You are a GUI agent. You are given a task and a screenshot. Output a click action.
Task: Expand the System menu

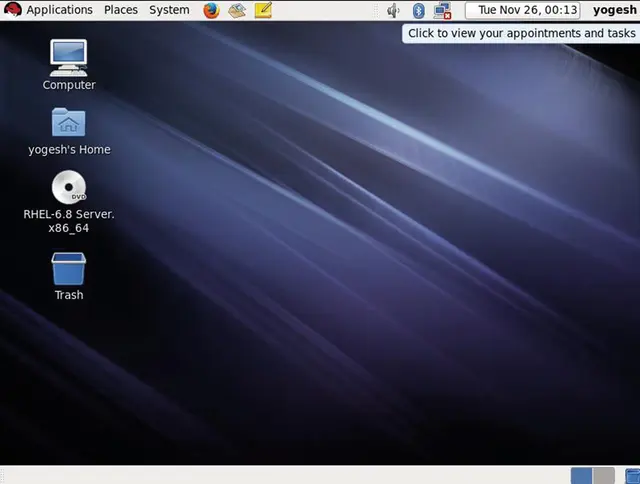point(168,10)
